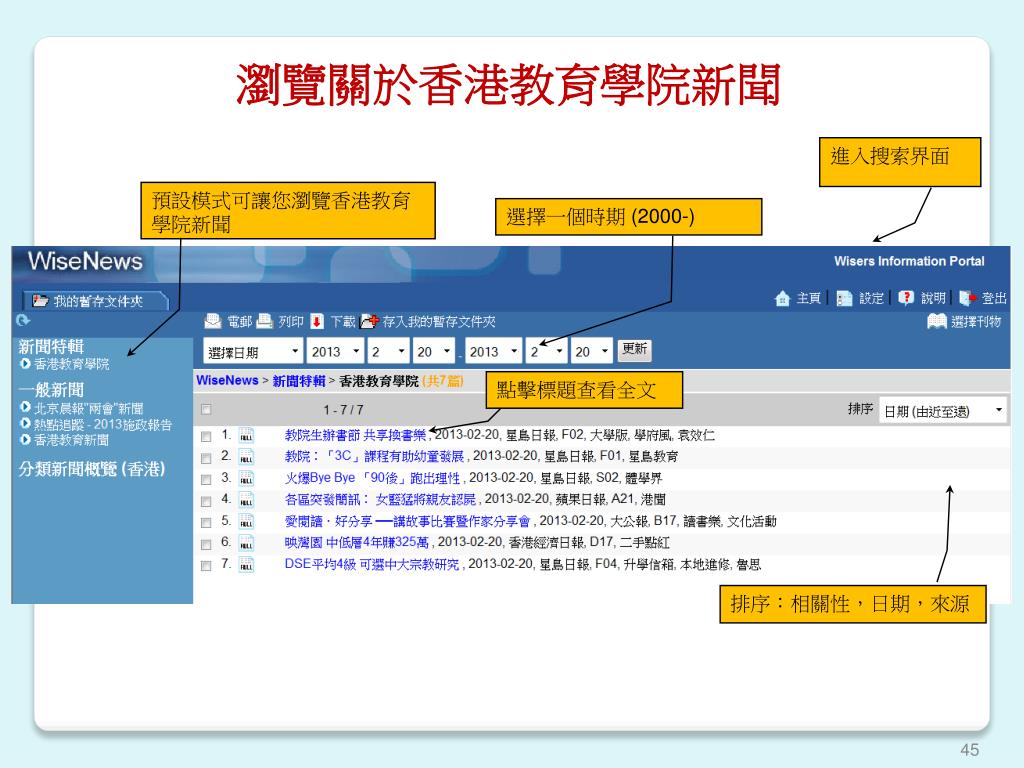Screen dimensions: 1024x768
Task: Open the end month dropdown
Action: 547,351
